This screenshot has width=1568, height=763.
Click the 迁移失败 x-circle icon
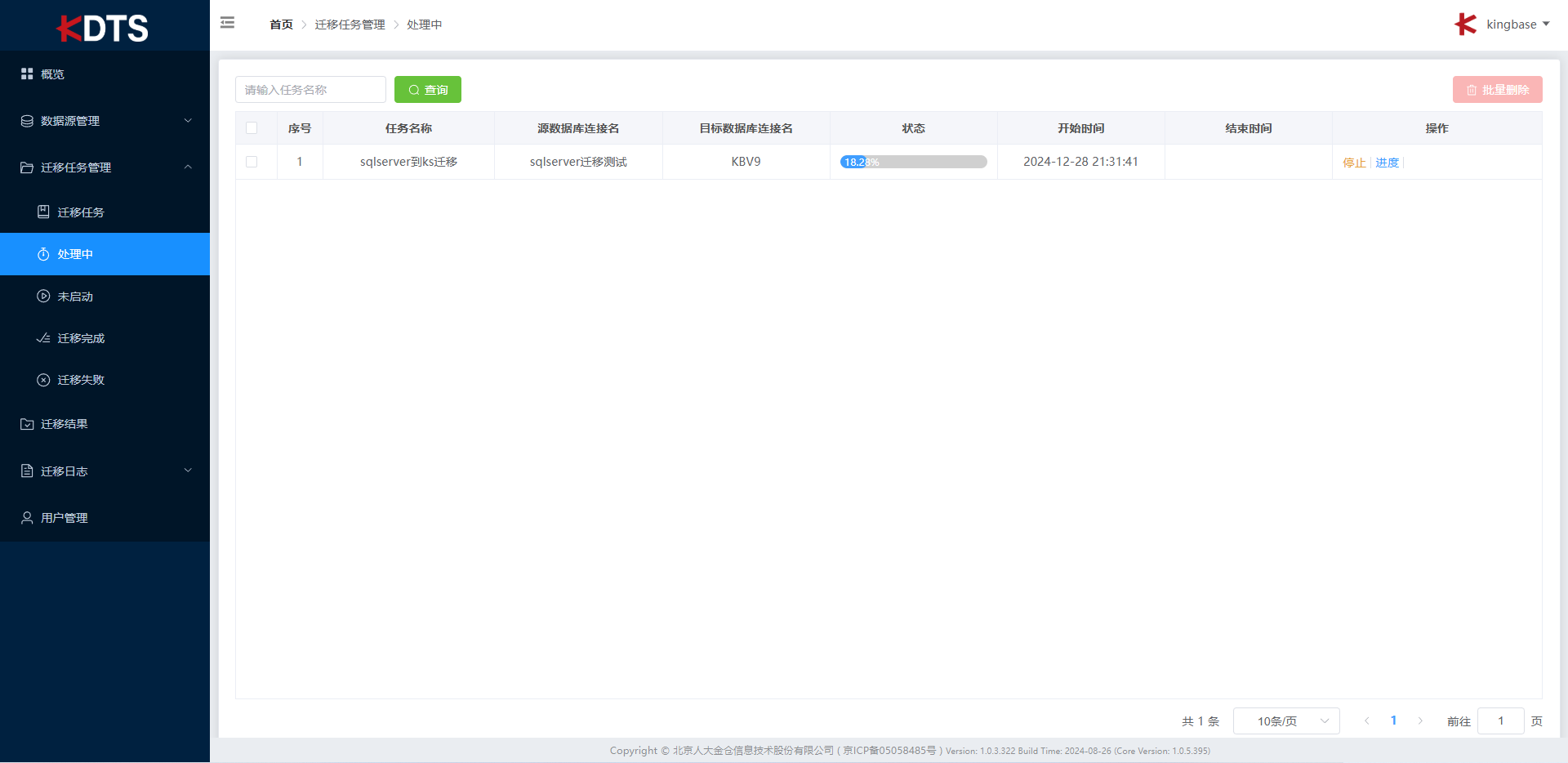[x=43, y=380]
